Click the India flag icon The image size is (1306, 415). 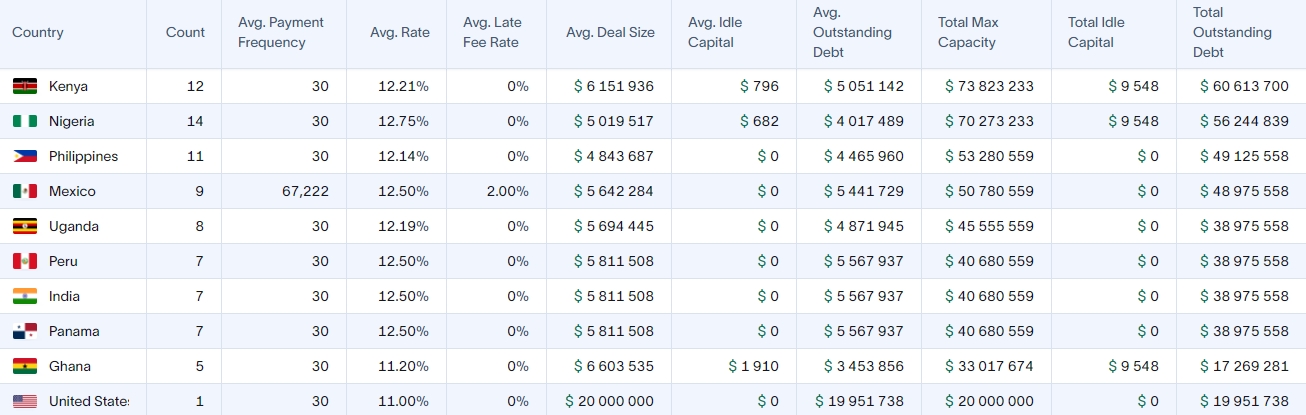25,297
